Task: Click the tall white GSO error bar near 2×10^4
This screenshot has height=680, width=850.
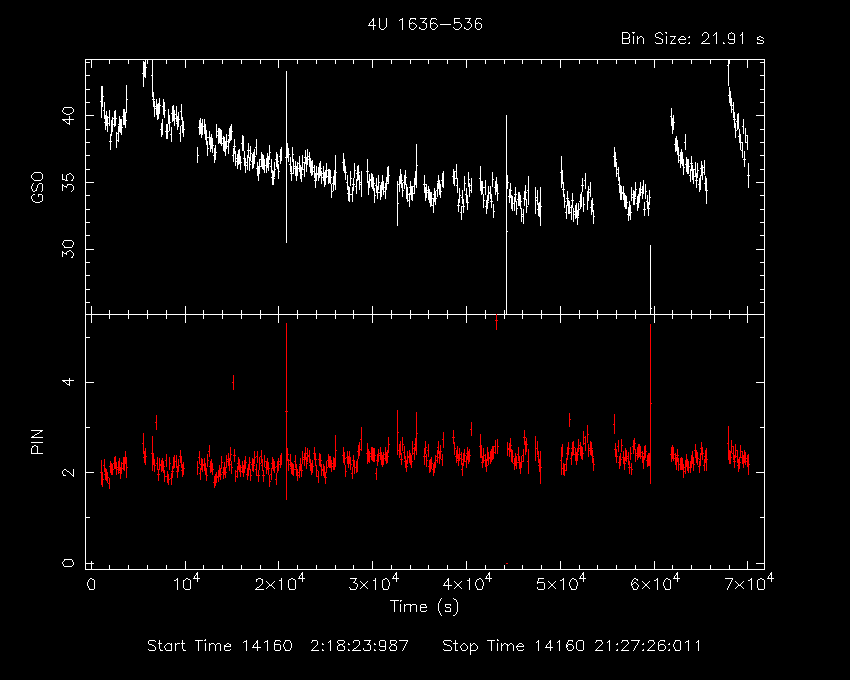Action: click(x=286, y=157)
